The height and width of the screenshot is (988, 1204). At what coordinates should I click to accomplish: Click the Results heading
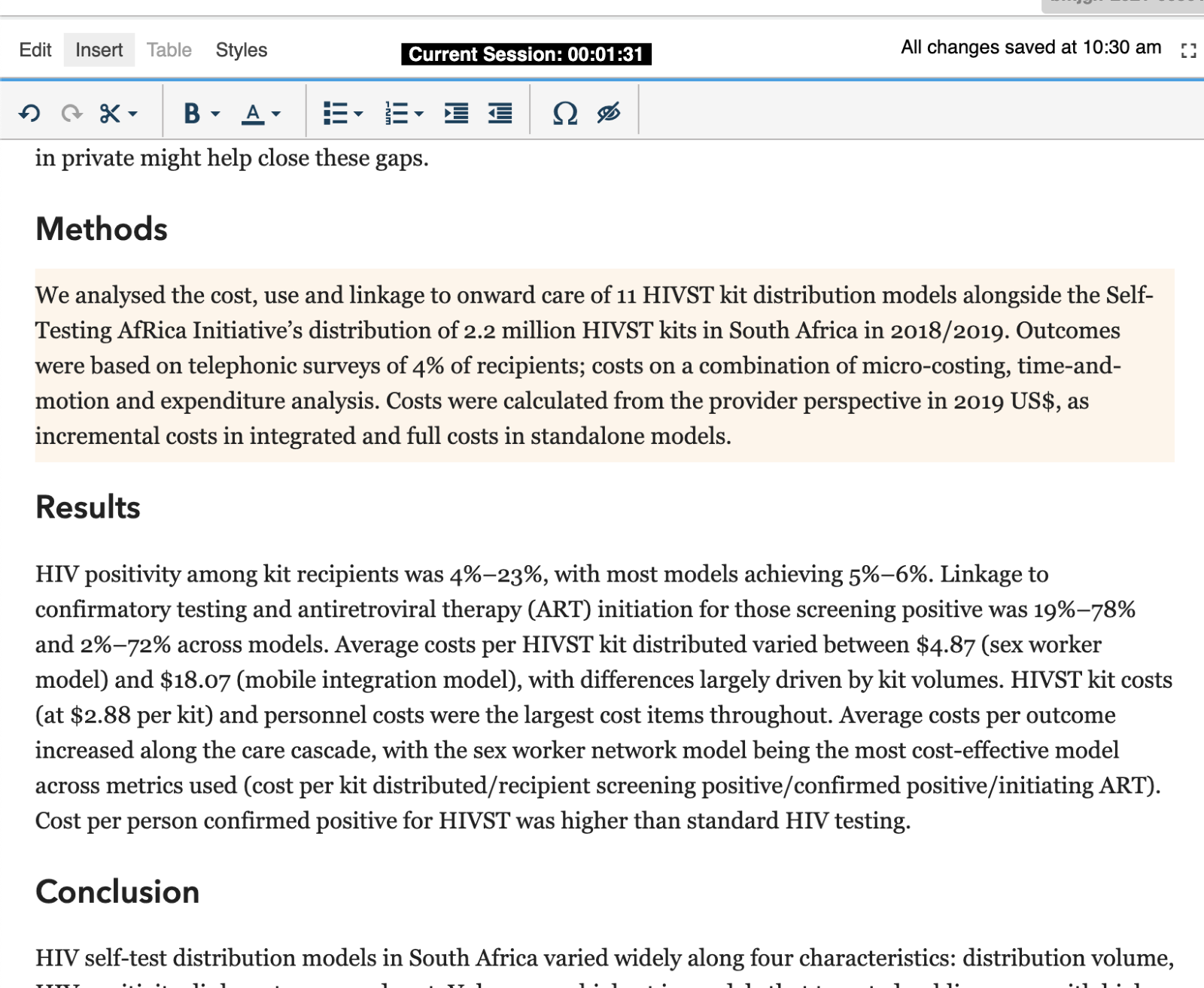pos(88,508)
